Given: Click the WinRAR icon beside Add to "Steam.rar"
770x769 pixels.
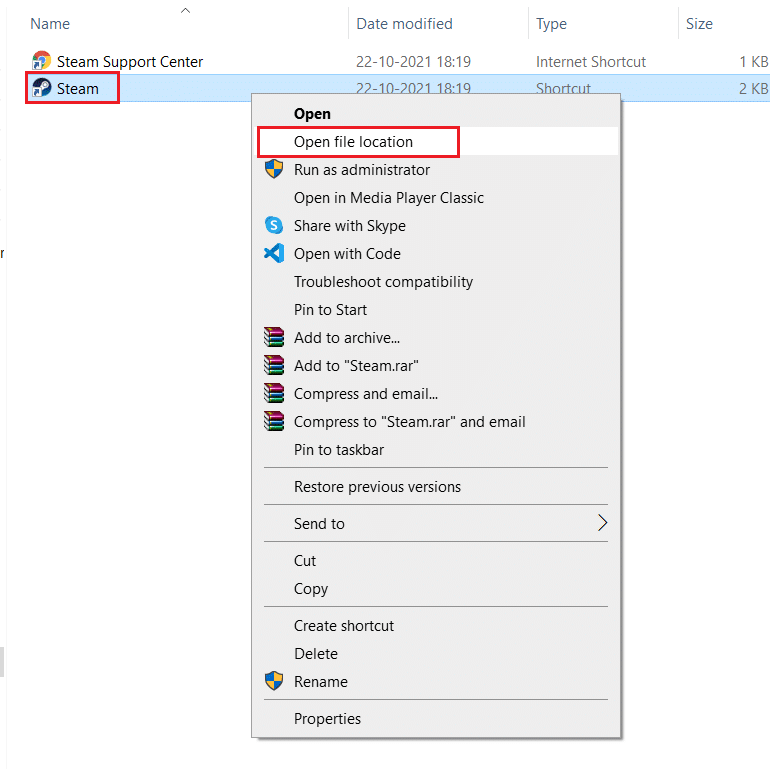Looking at the screenshot, I should click(x=274, y=365).
